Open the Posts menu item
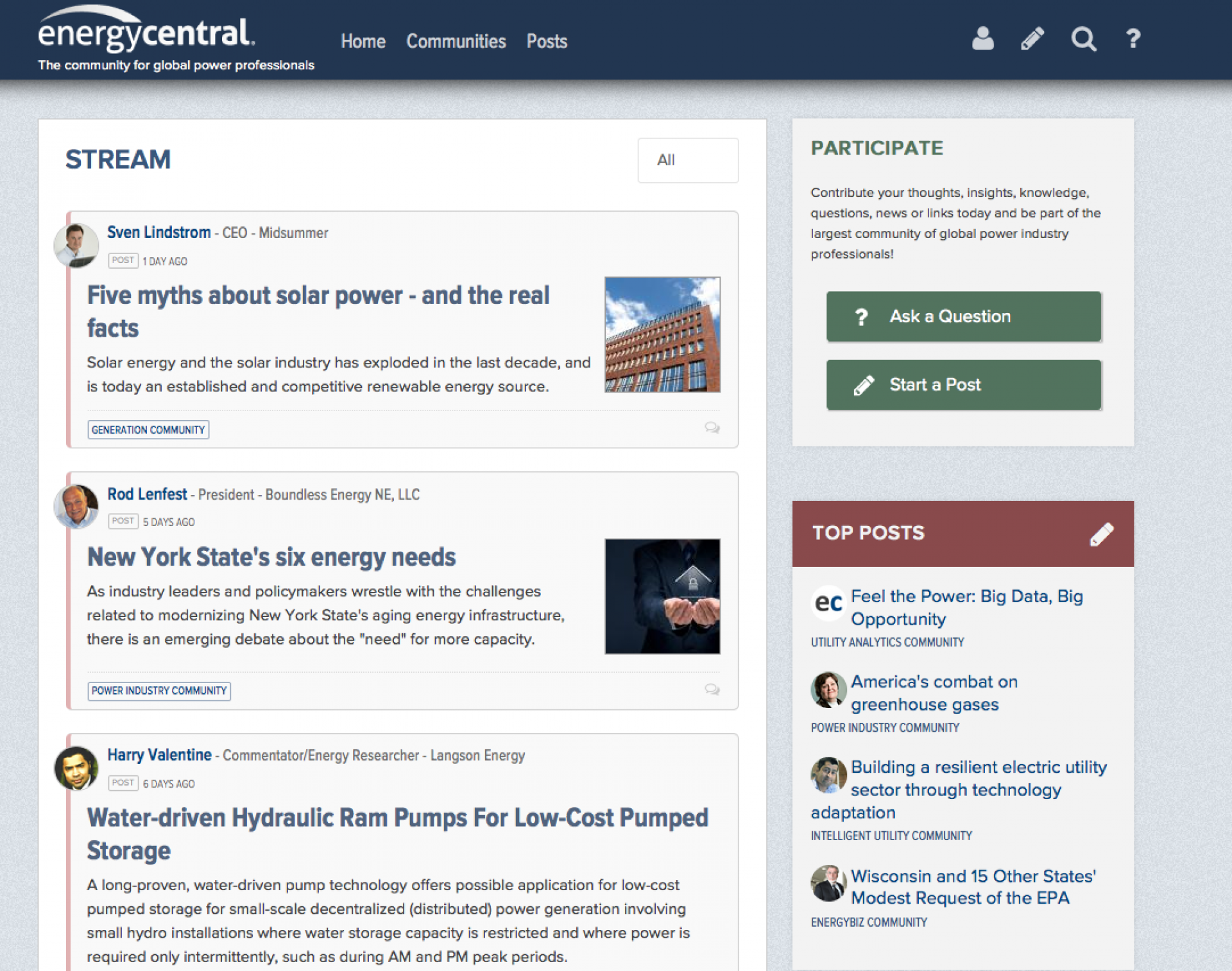The image size is (1232, 971). click(547, 42)
